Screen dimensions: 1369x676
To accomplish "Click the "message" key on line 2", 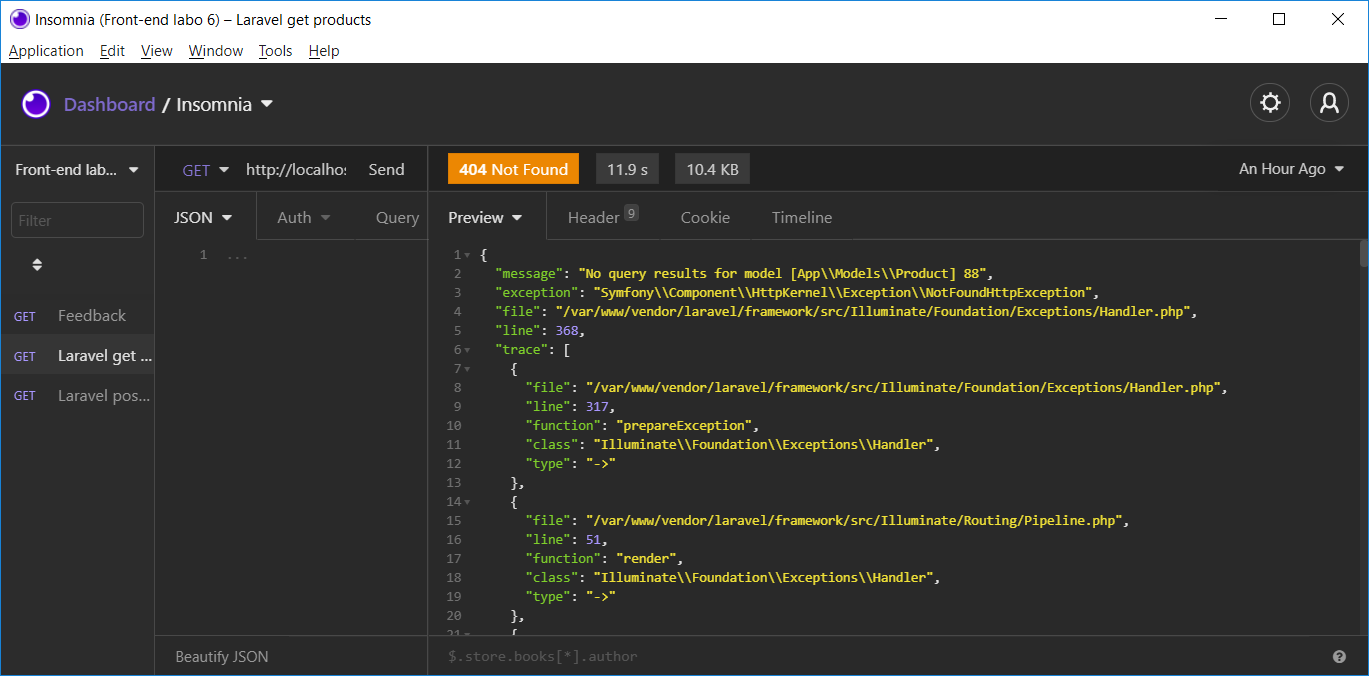I will click(x=528, y=274).
